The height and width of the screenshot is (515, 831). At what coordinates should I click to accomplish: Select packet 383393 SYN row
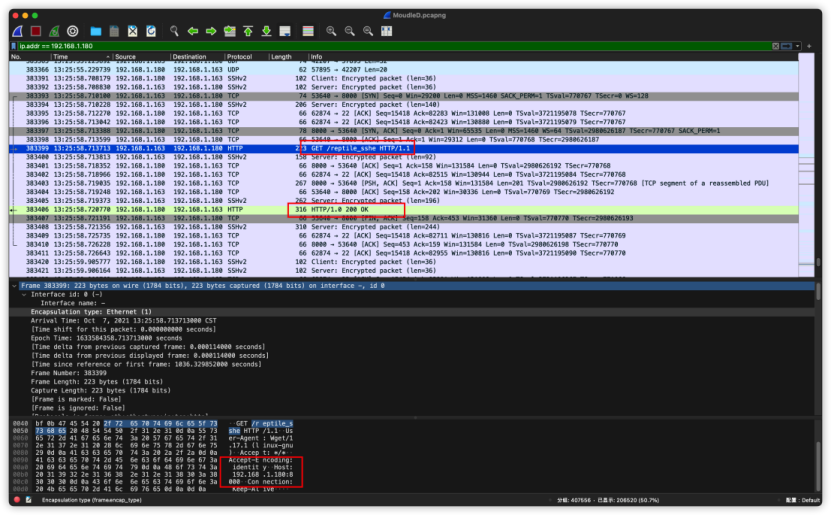pyautogui.click(x=404, y=96)
